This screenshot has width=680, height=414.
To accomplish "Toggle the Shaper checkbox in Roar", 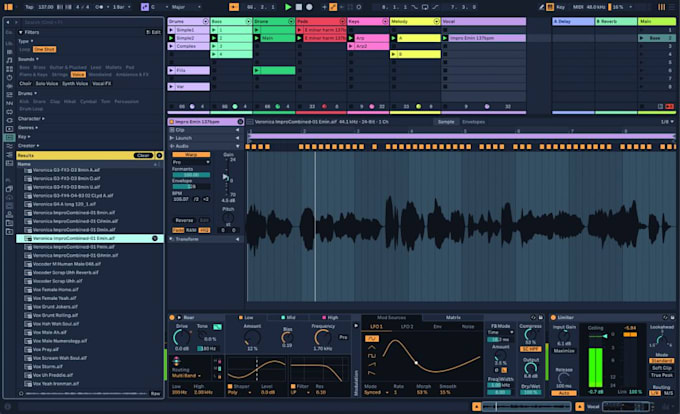I will click(x=230, y=386).
